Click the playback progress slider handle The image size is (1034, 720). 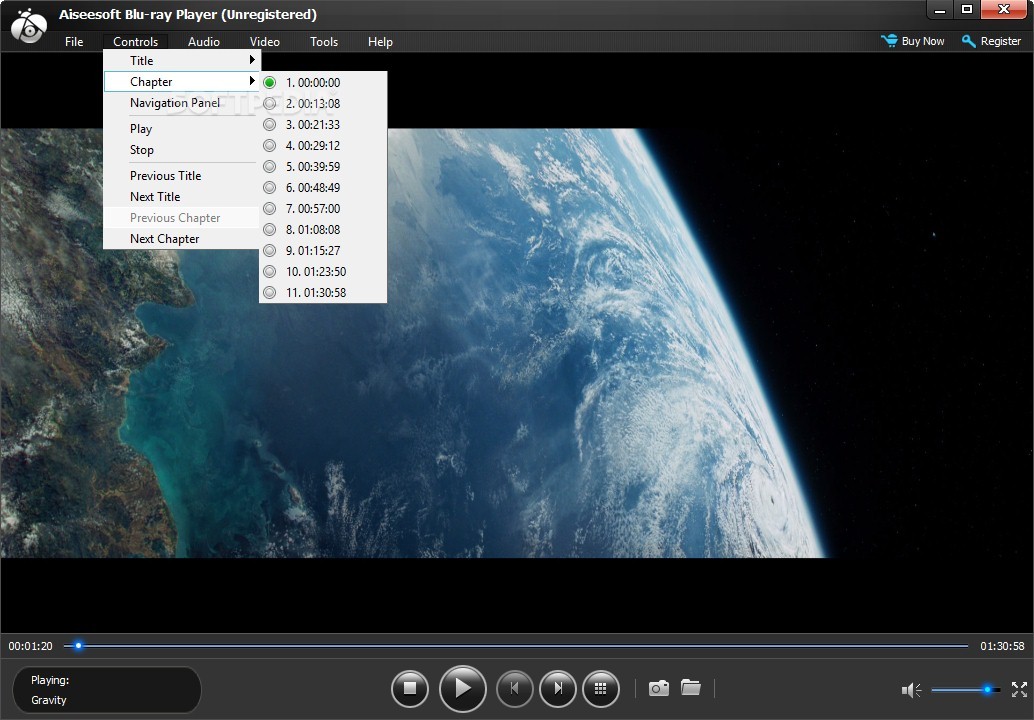click(78, 645)
